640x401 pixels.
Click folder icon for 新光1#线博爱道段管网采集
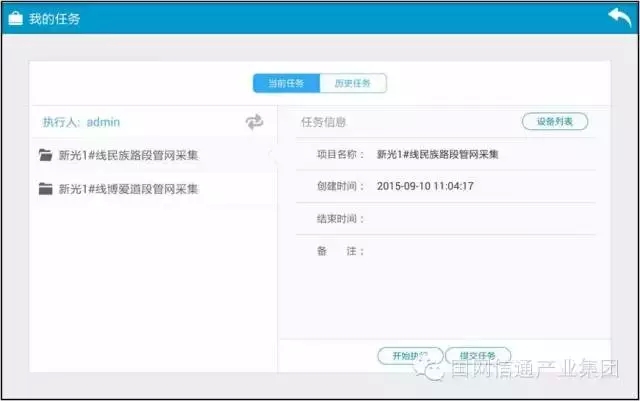pyautogui.click(x=44, y=188)
